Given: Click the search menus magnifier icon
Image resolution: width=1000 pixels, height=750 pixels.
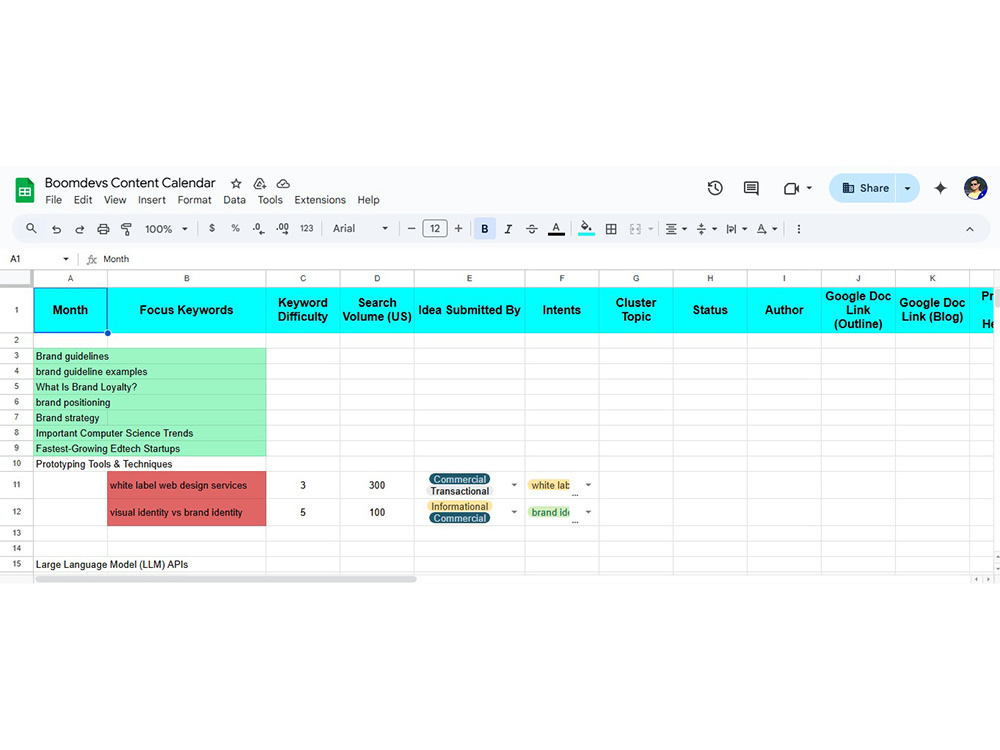Looking at the screenshot, I should tap(31, 228).
